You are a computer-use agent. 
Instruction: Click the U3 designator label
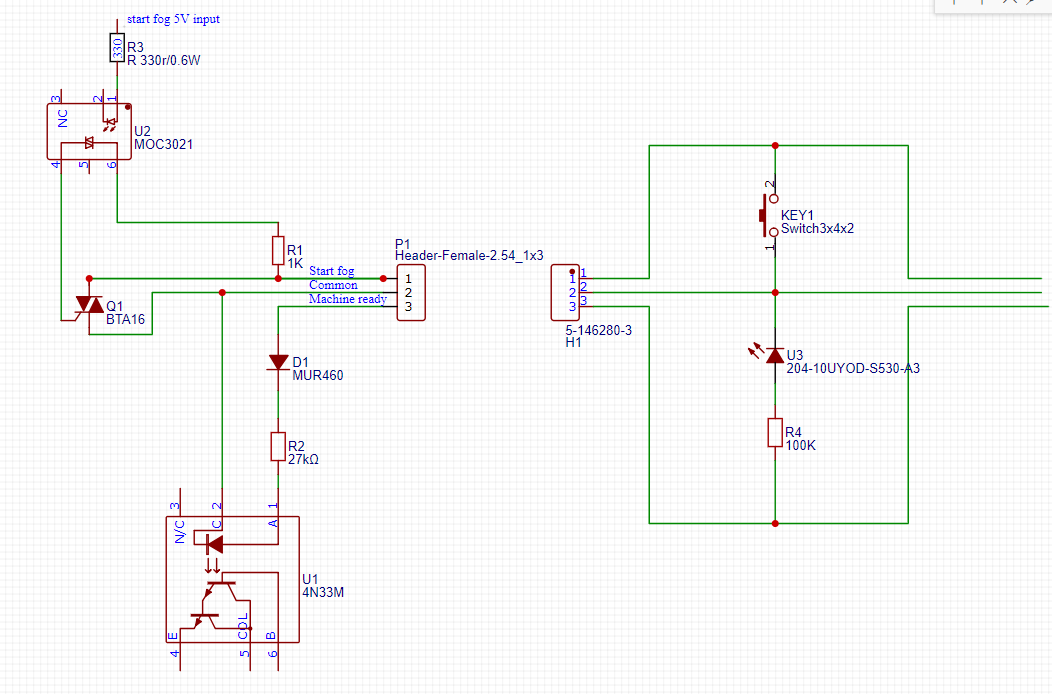(x=794, y=355)
